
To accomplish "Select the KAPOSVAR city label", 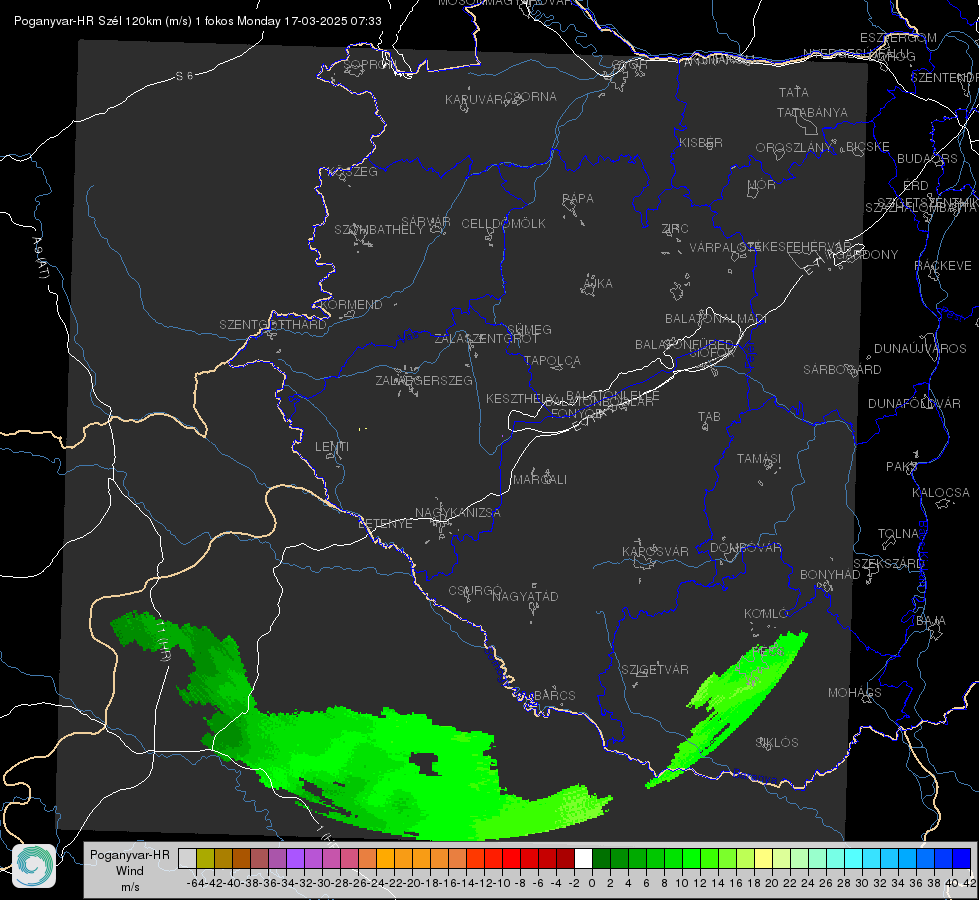I will [655, 551].
